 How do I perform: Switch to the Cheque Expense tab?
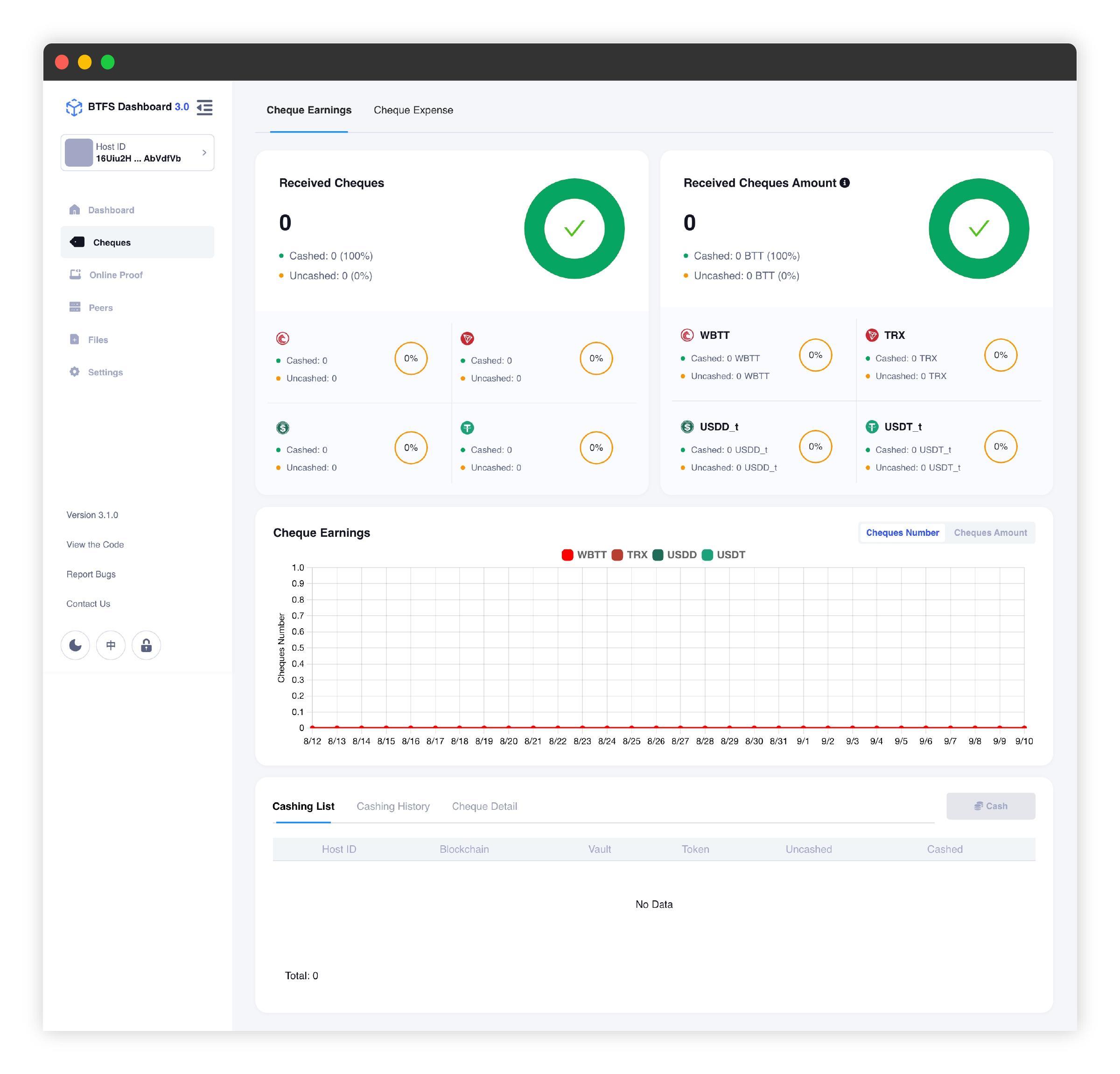click(413, 110)
